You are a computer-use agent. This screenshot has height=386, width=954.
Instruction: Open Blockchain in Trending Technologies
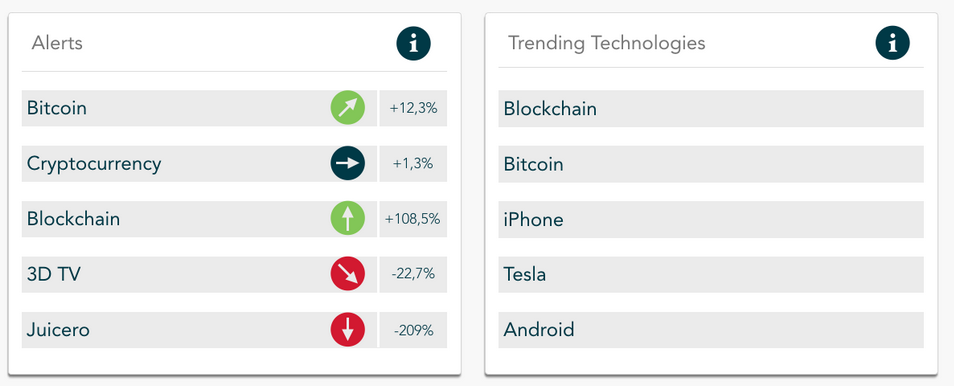711,108
